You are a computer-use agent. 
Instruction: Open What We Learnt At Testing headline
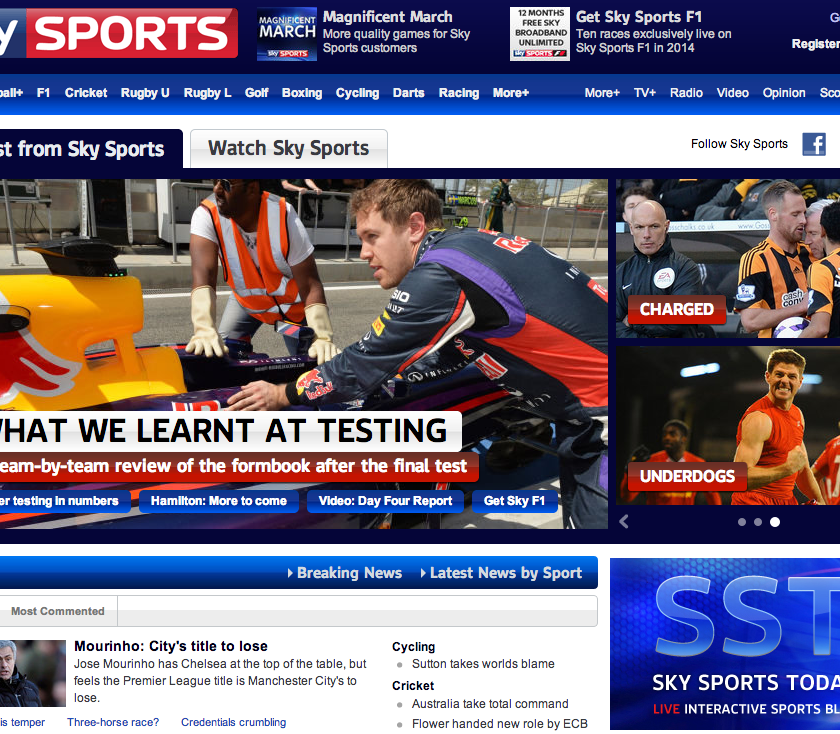[x=224, y=430]
